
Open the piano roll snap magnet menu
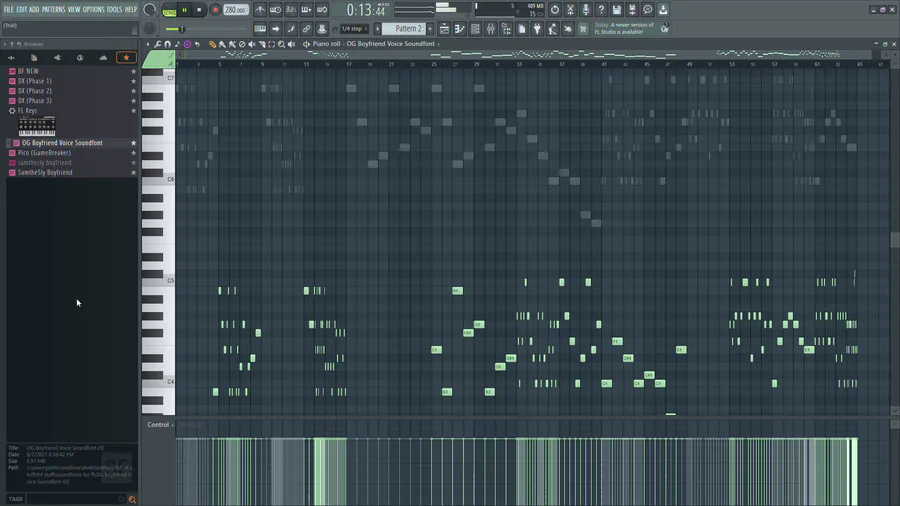pos(168,44)
